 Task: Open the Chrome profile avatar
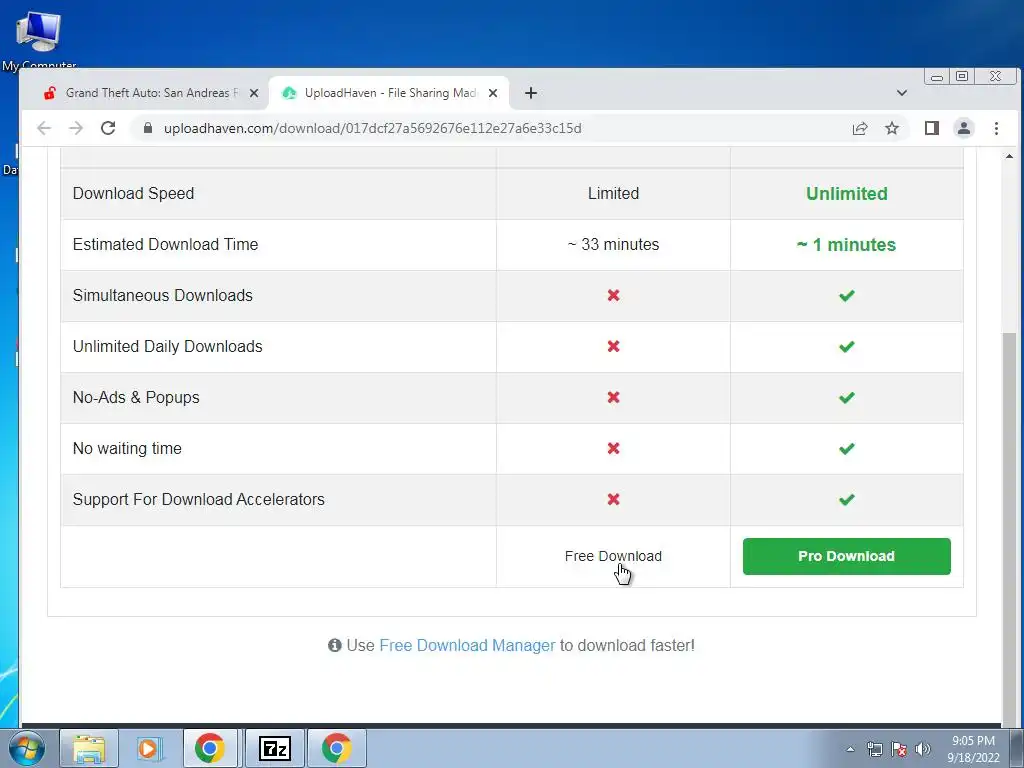coord(964,128)
